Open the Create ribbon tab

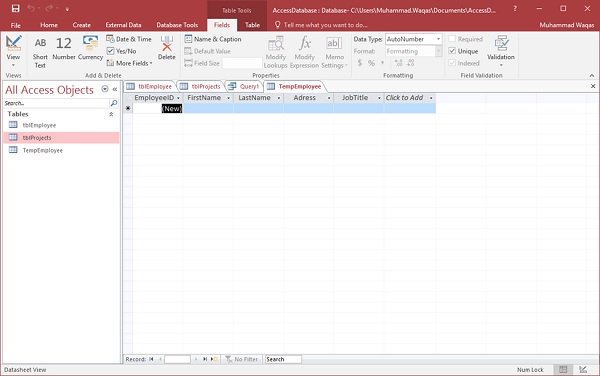[82, 25]
